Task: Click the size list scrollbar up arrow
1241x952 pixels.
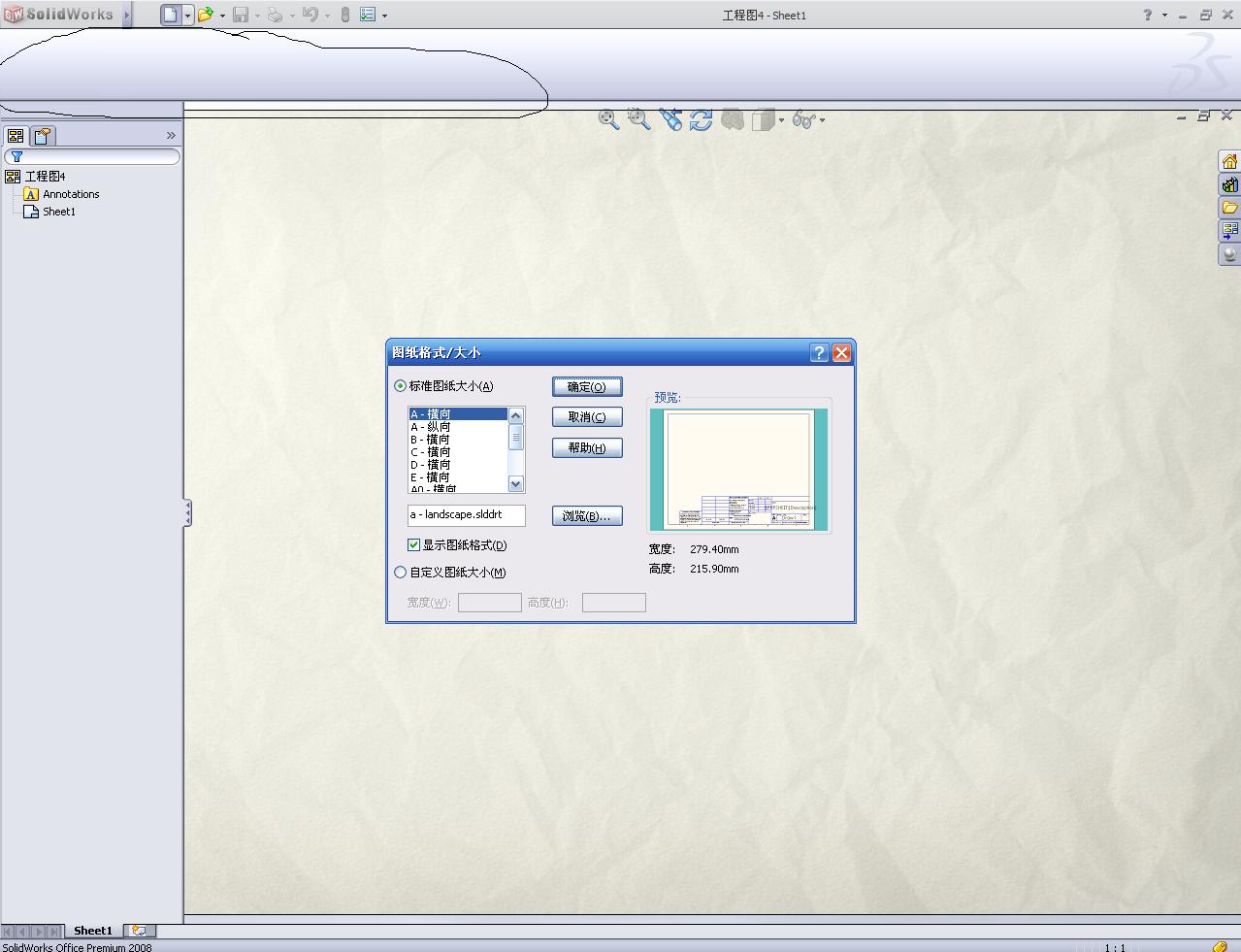Action: (x=516, y=416)
